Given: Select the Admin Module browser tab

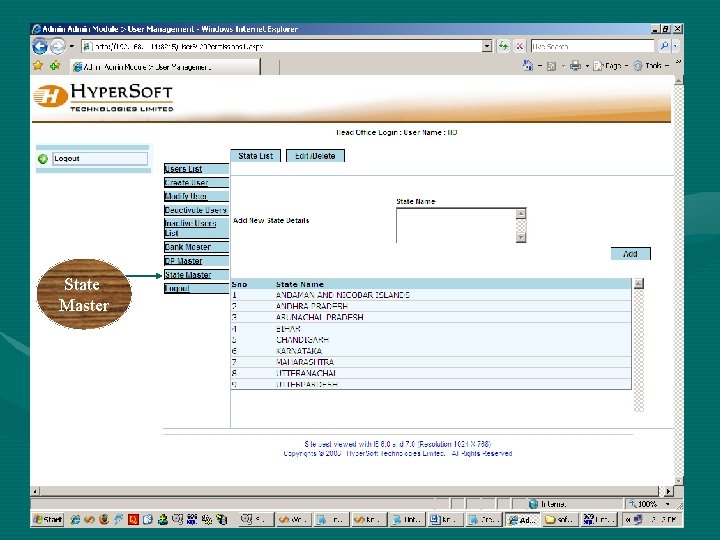Looking at the screenshot, I should 165,67.
